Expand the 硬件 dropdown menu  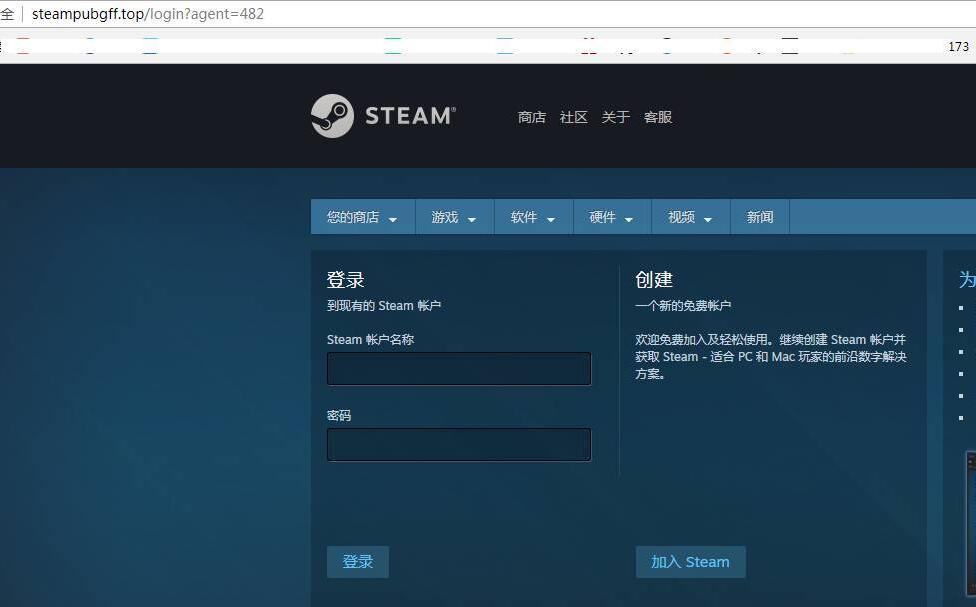[612, 217]
